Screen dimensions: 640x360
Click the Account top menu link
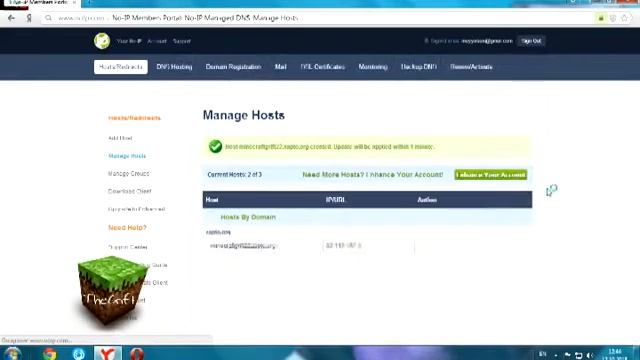point(157,41)
